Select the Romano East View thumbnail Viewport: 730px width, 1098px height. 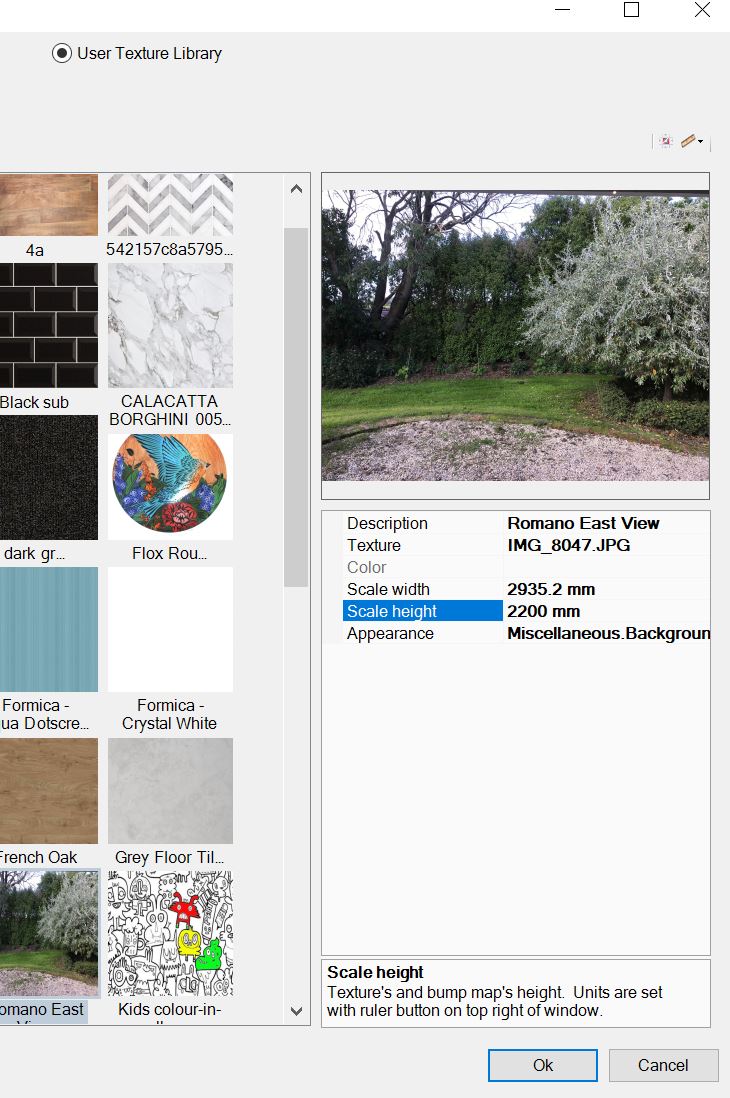click(48, 933)
